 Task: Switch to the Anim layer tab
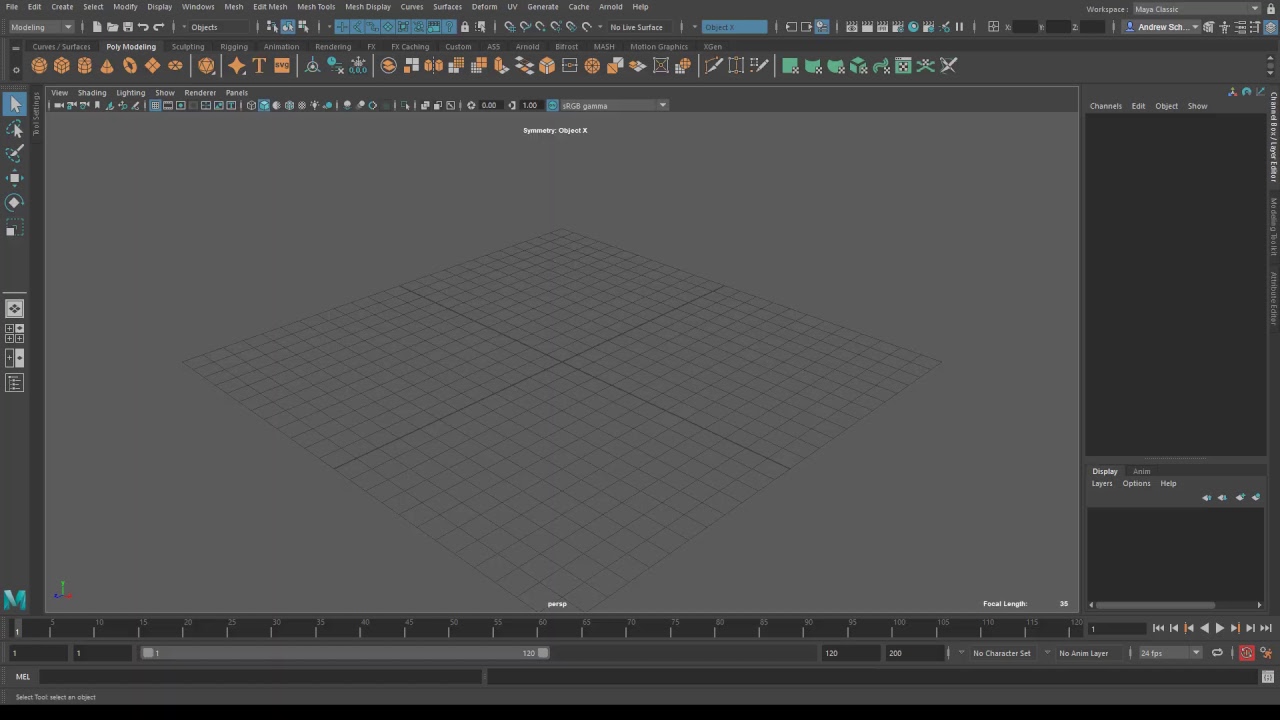pyautogui.click(x=1141, y=471)
